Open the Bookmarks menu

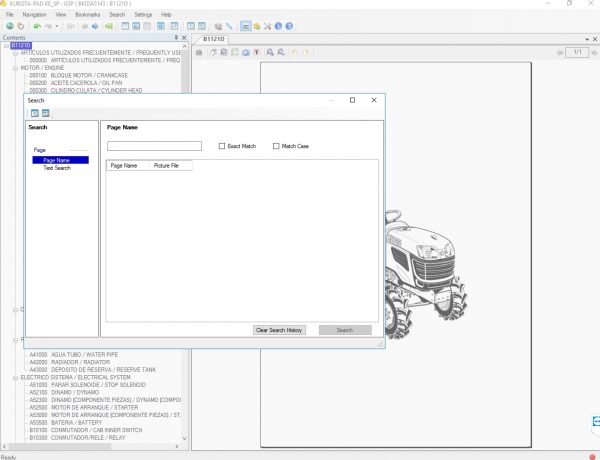pos(87,15)
